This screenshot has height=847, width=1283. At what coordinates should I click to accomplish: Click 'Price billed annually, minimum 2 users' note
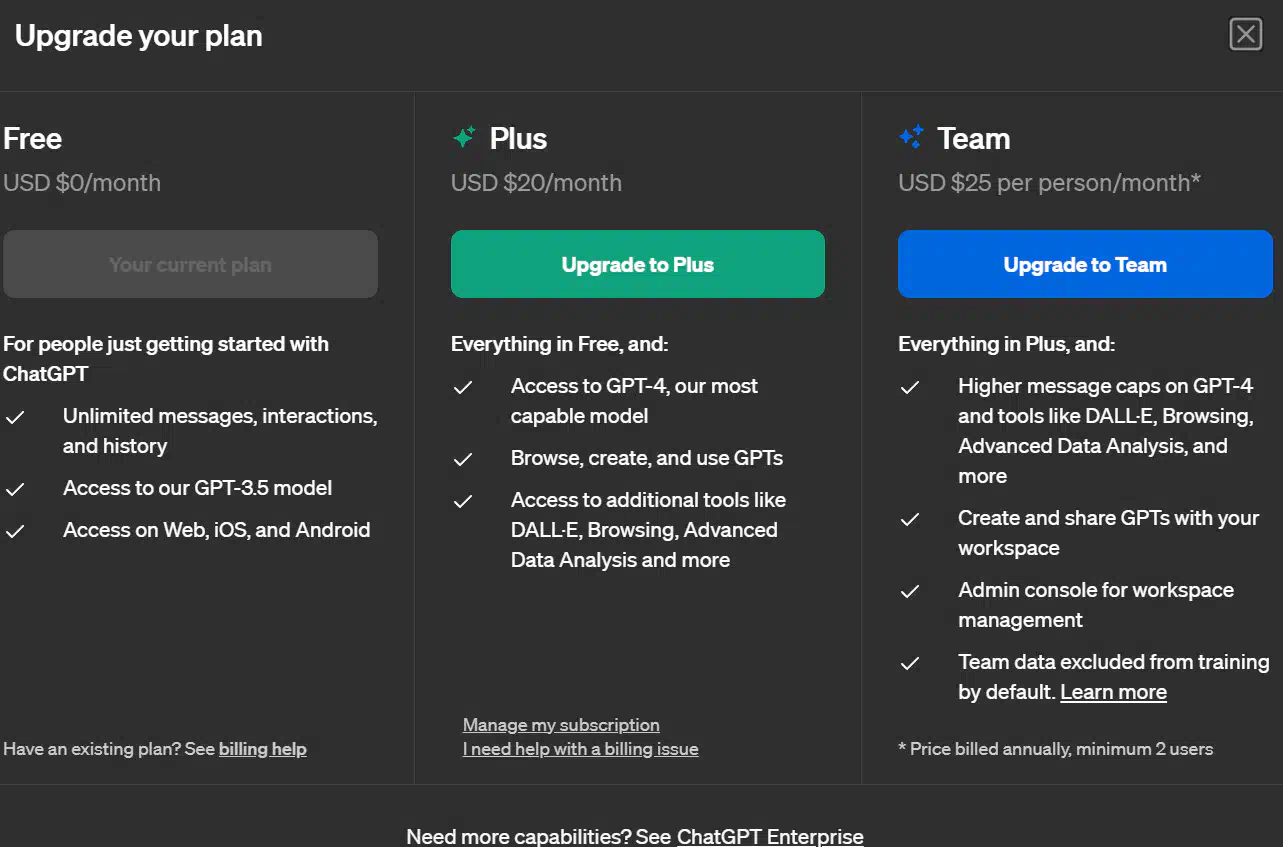[1055, 749]
